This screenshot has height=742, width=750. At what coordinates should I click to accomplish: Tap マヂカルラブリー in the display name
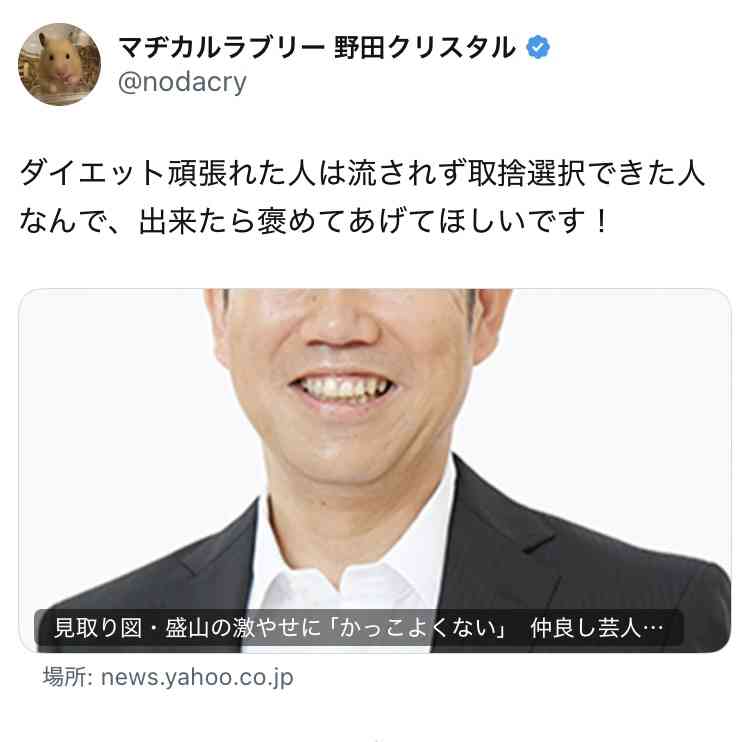coord(221,47)
